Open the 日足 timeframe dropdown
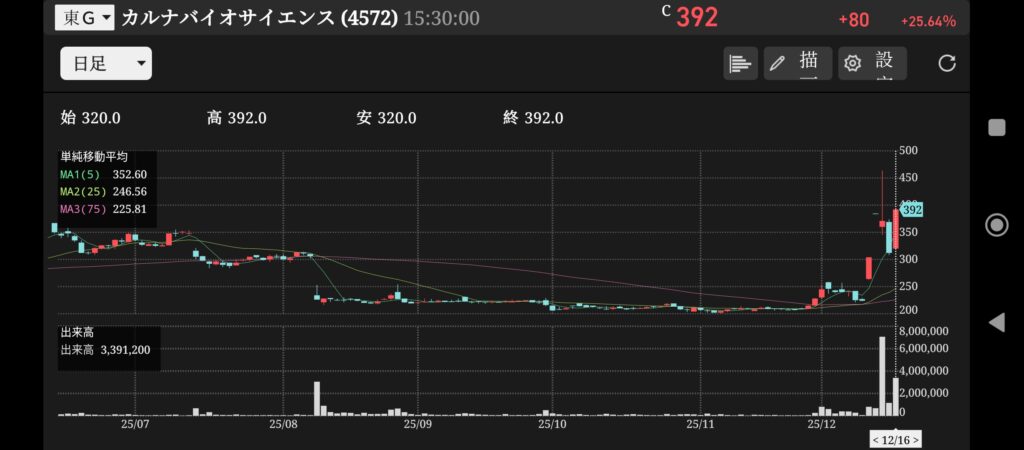The height and width of the screenshot is (450, 1024). [x=105, y=64]
